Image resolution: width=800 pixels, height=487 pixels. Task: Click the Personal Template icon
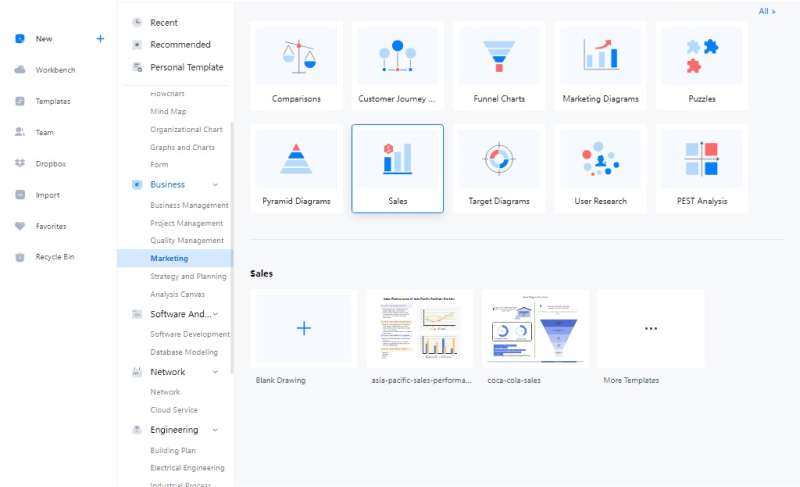137,67
